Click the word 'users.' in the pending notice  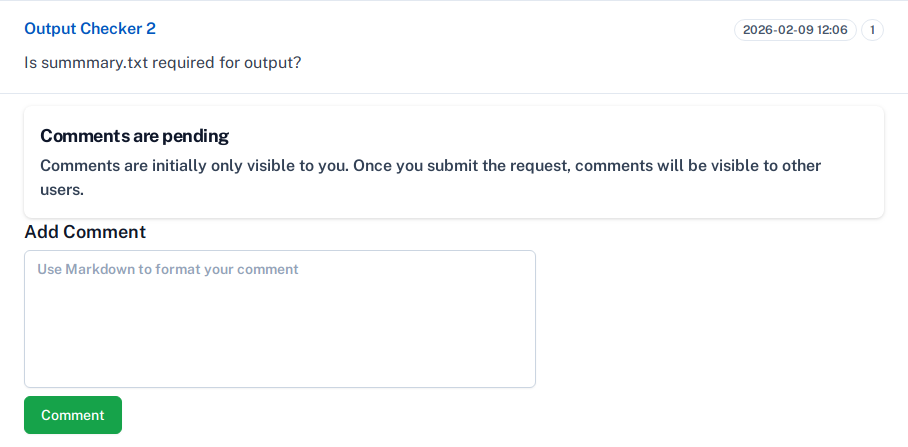tap(61, 189)
